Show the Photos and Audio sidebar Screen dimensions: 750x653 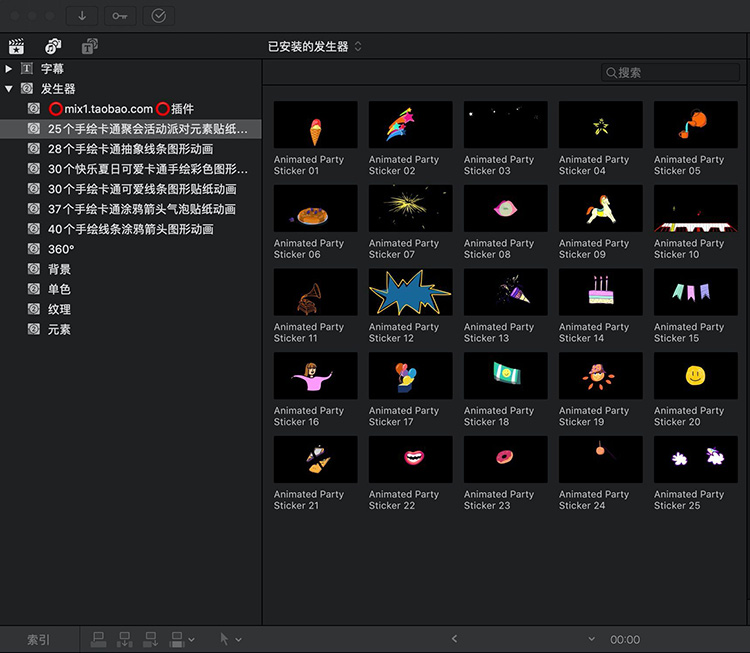(53, 46)
